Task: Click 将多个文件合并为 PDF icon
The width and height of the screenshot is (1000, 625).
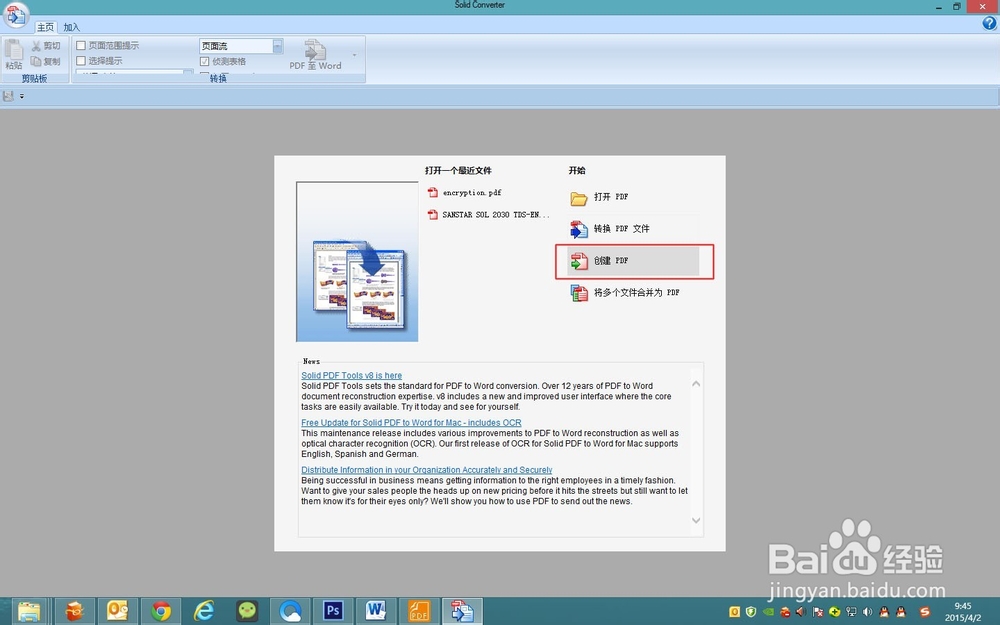Action: [x=579, y=293]
